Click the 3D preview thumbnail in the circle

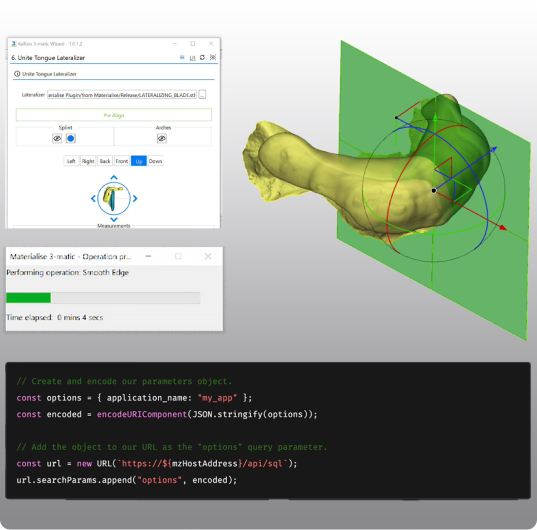[114, 199]
